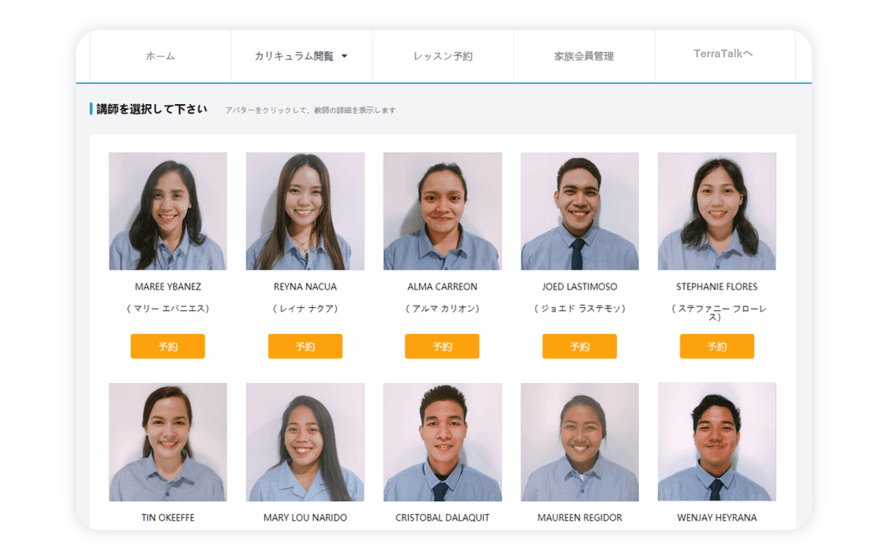Go to the TerraTalkへ tab
888x560 pixels.
coord(723,54)
